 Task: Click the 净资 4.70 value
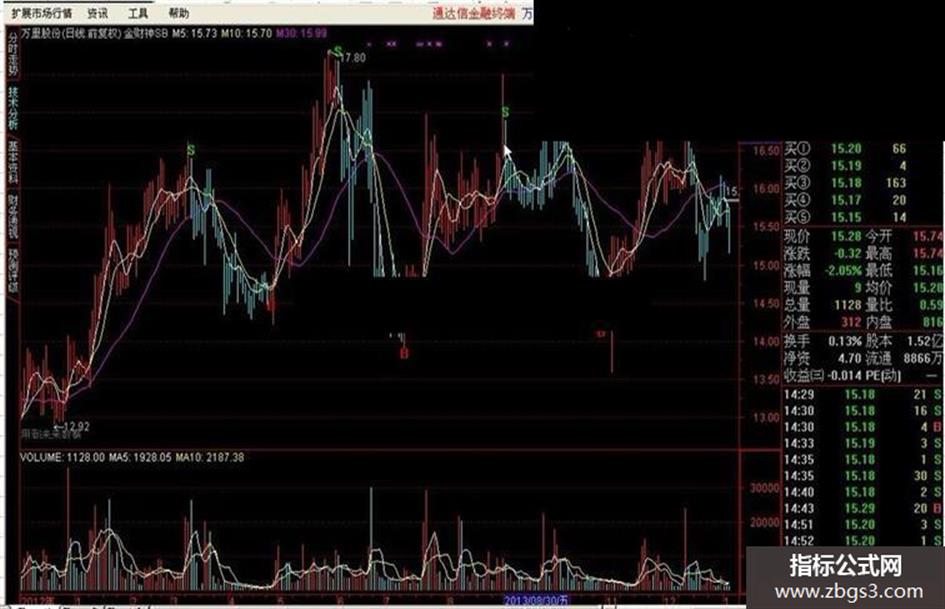coord(849,359)
